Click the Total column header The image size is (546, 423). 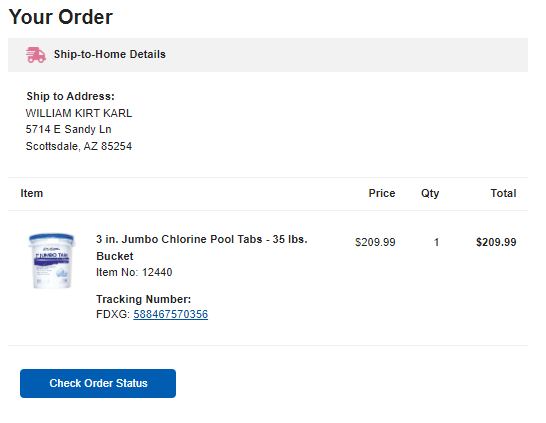click(x=503, y=193)
